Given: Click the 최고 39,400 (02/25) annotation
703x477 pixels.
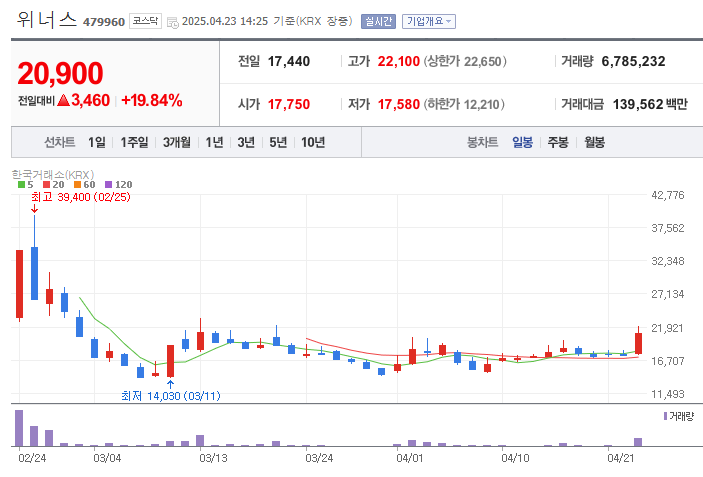Looking at the screenshot, I should [81, 197].
